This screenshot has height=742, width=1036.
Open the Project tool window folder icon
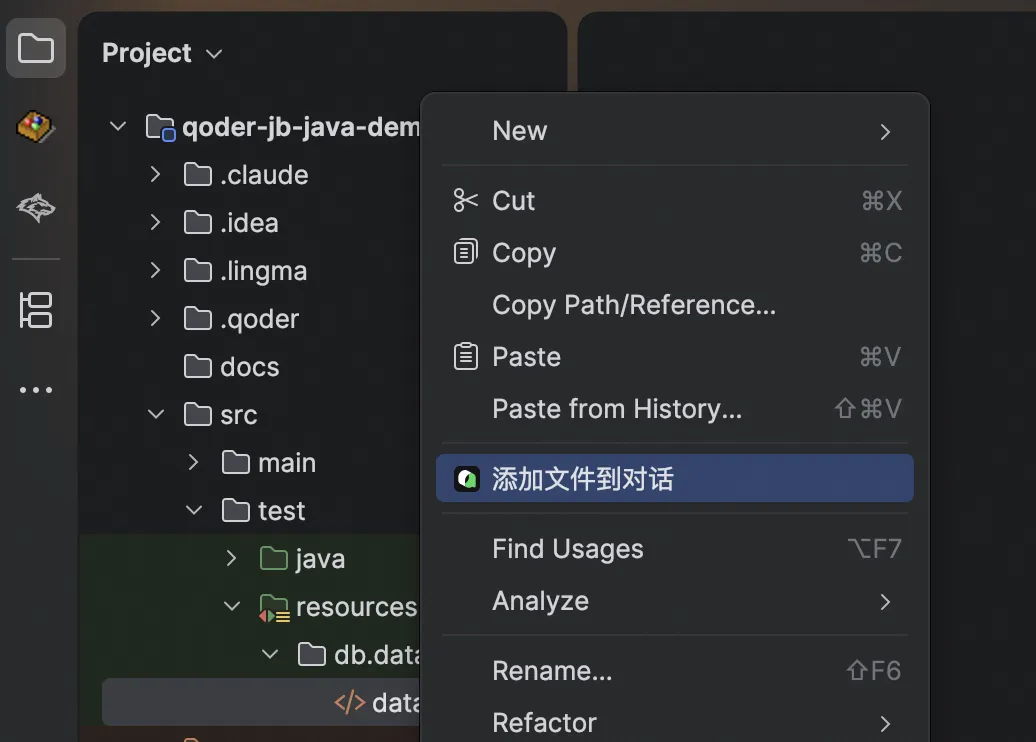coord(36,48)
